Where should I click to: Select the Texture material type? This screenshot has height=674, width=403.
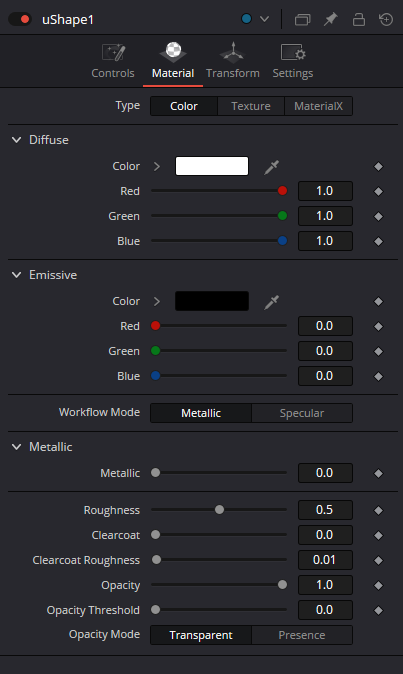251,106
